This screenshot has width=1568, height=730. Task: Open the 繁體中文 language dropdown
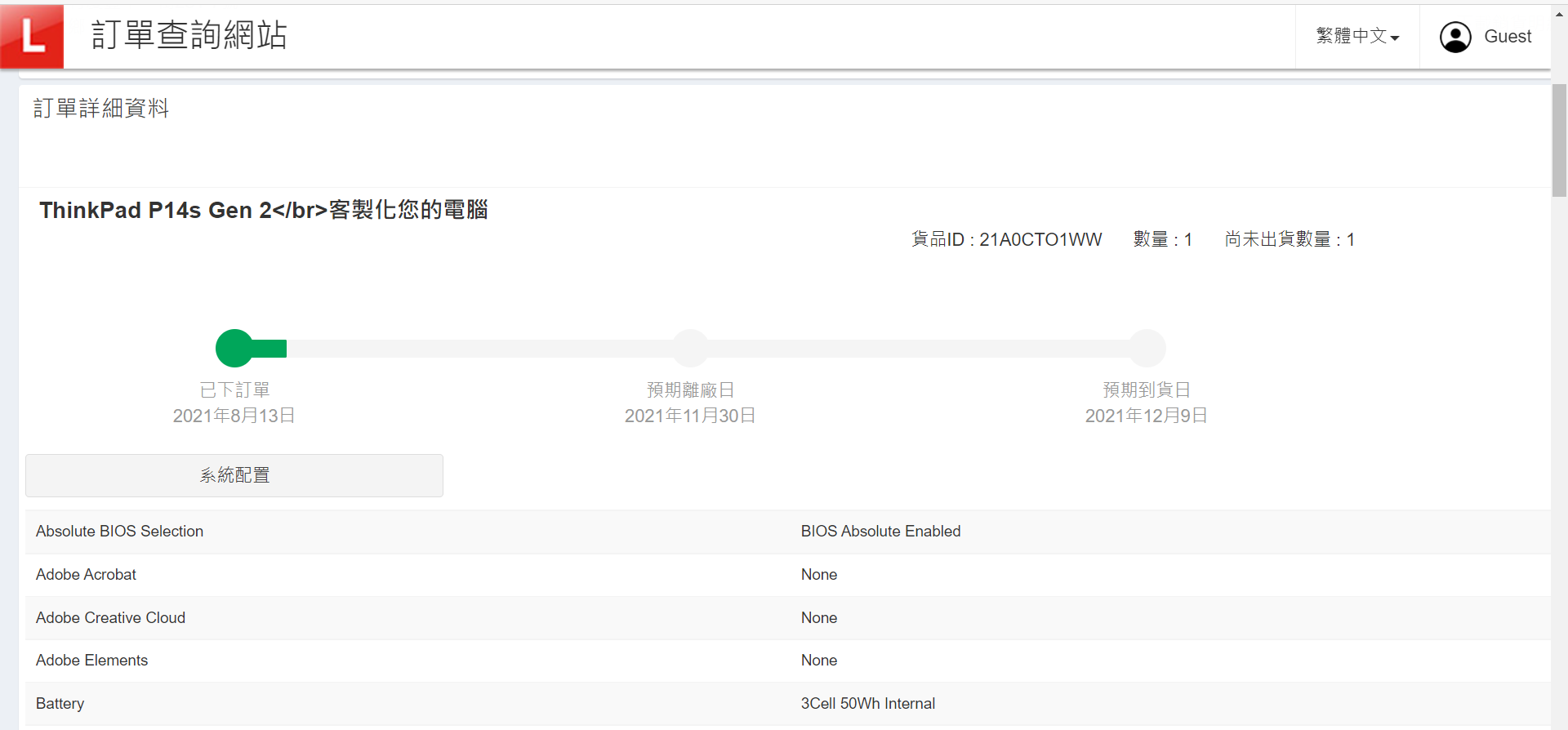[x=1357, y=36]
